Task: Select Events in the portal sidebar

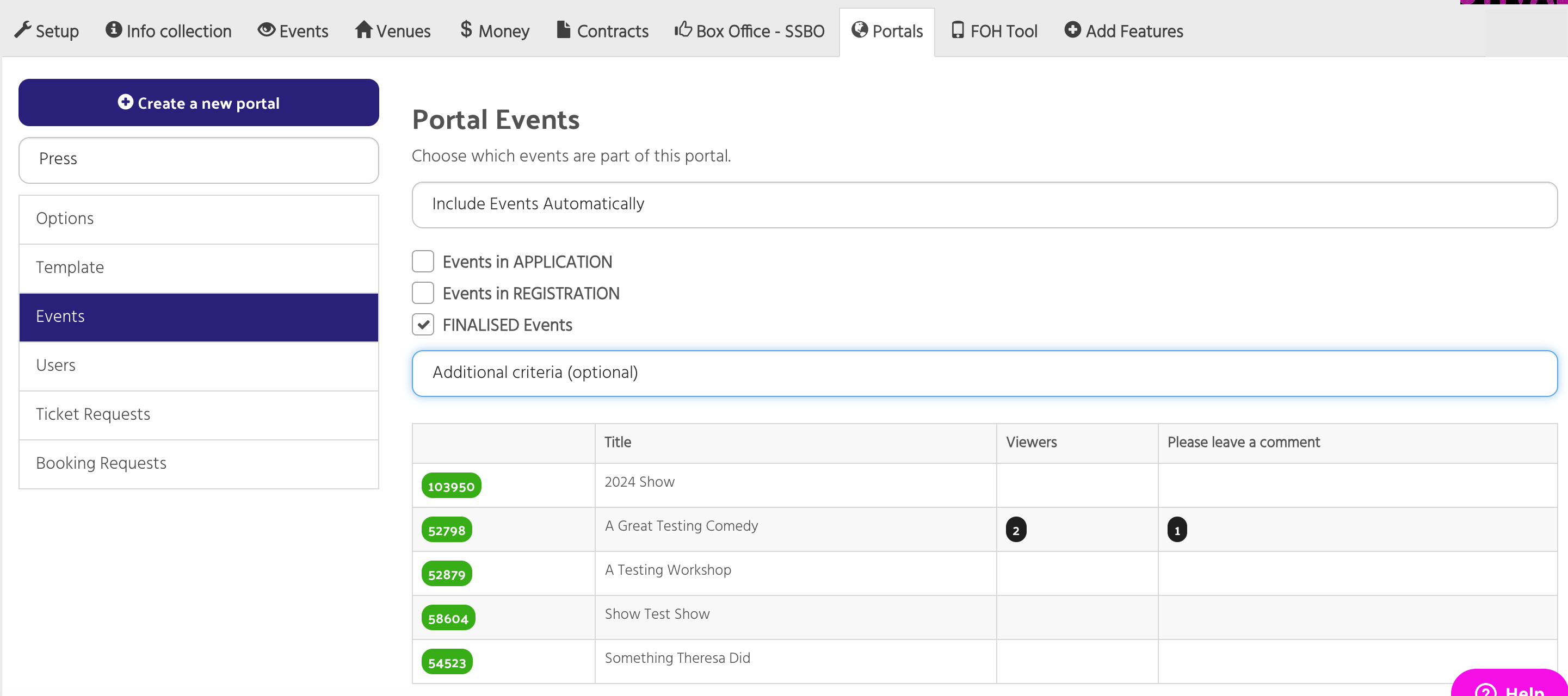Action: (199, 317)
